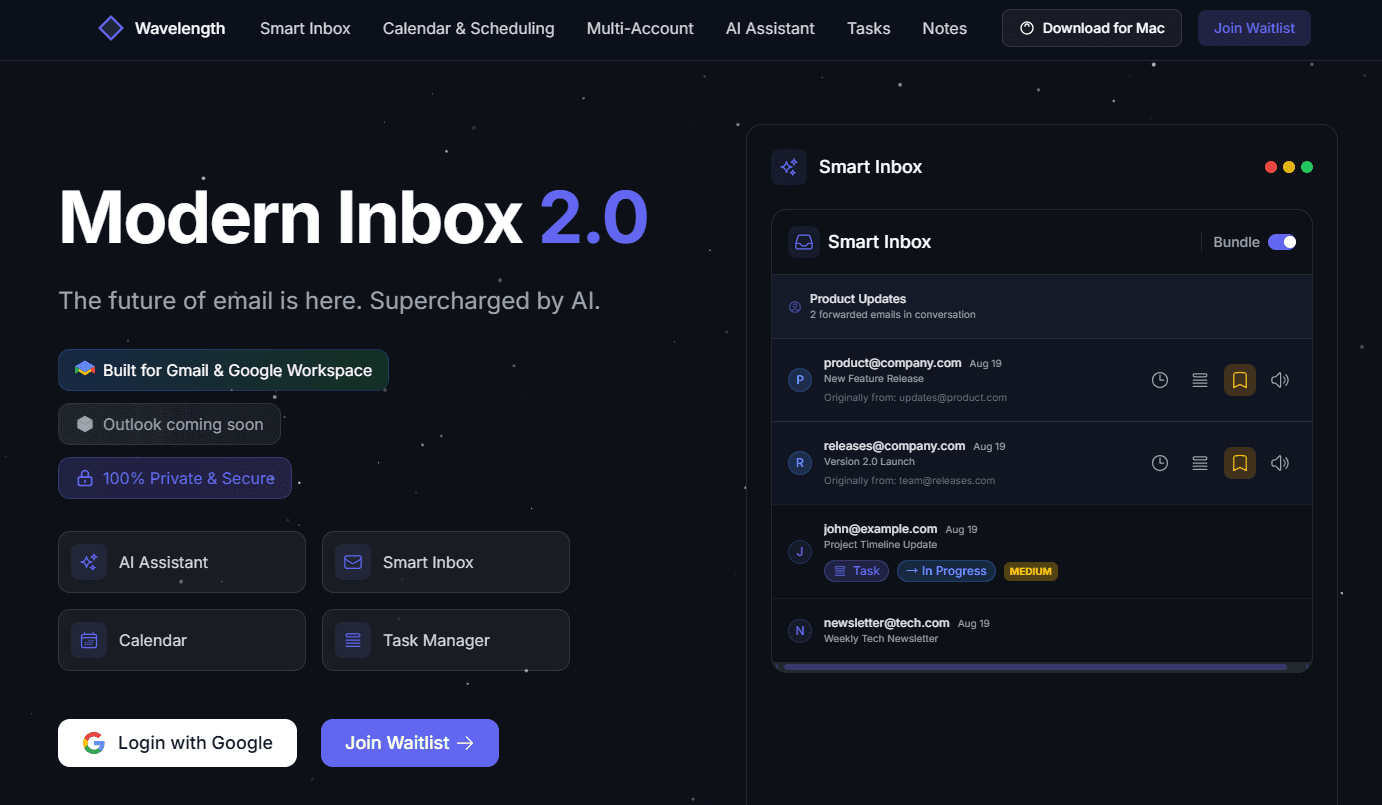The image size is (1382, 805).
Task: Click the calendar icon in the Calendar card
Action: 89,640
